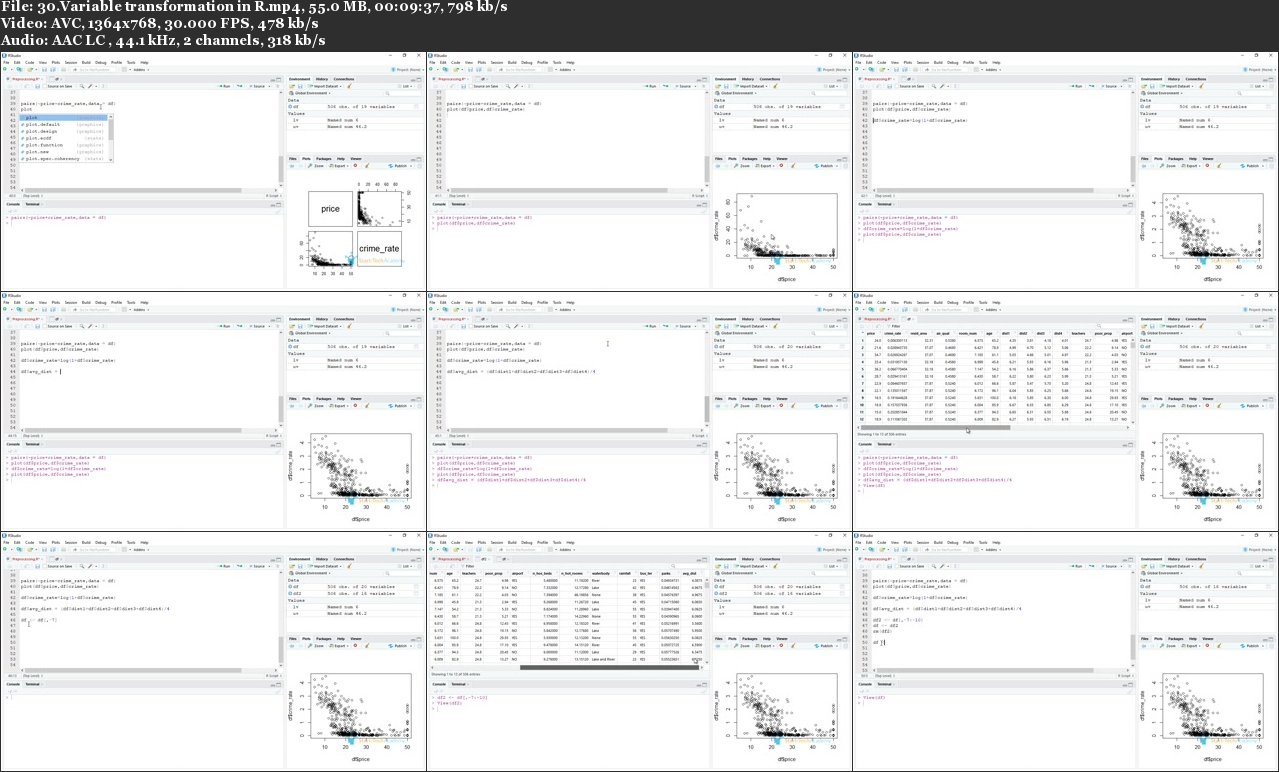Select Preprocessing.R tab in autocomplete frame
Screen dimensions: 1279x772
25,79
